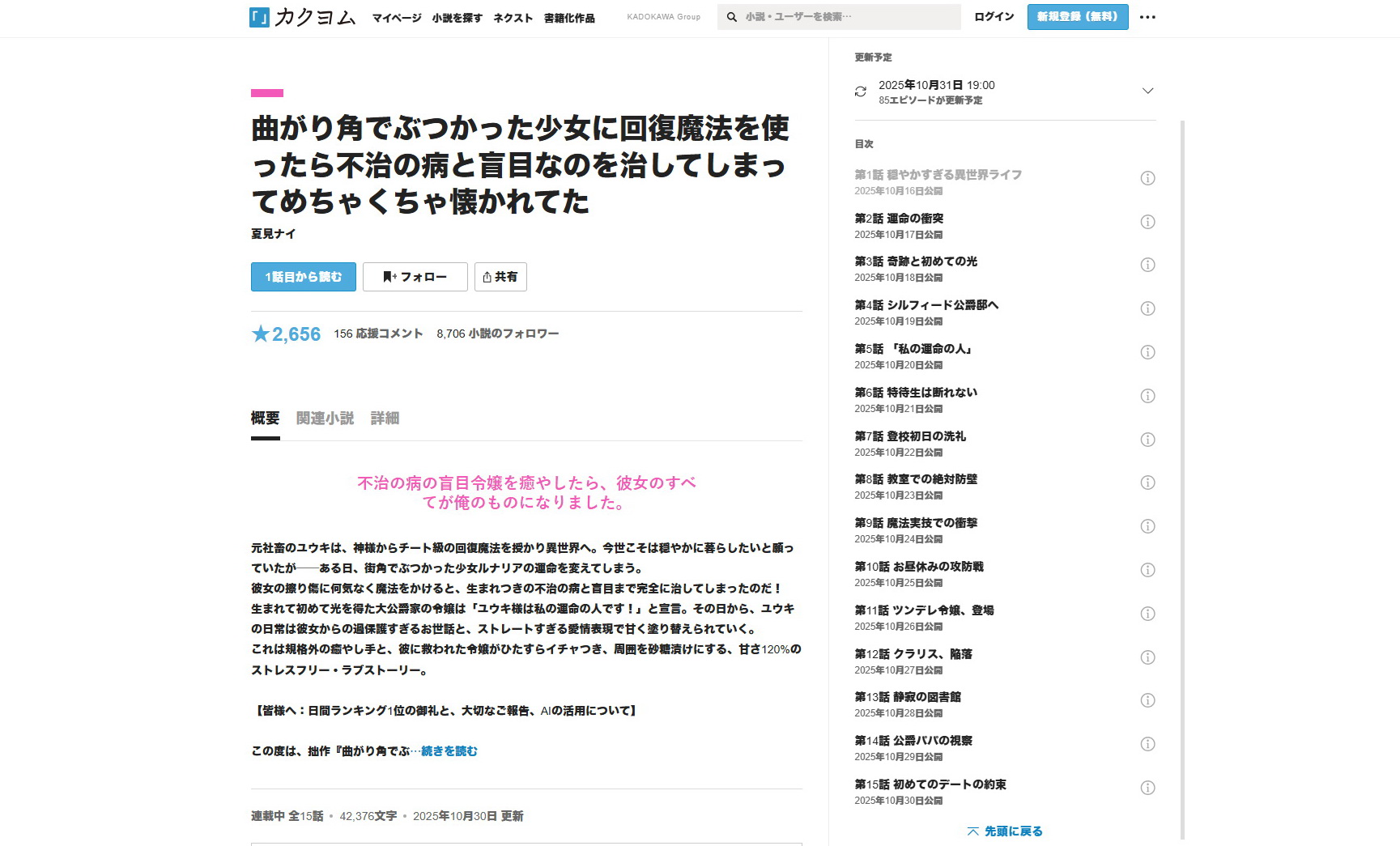The width and height of the screenshot is (1400, 846).
Task: Click the info icon for 第13話 静寂の図書館
Action: pos(1147,700)
